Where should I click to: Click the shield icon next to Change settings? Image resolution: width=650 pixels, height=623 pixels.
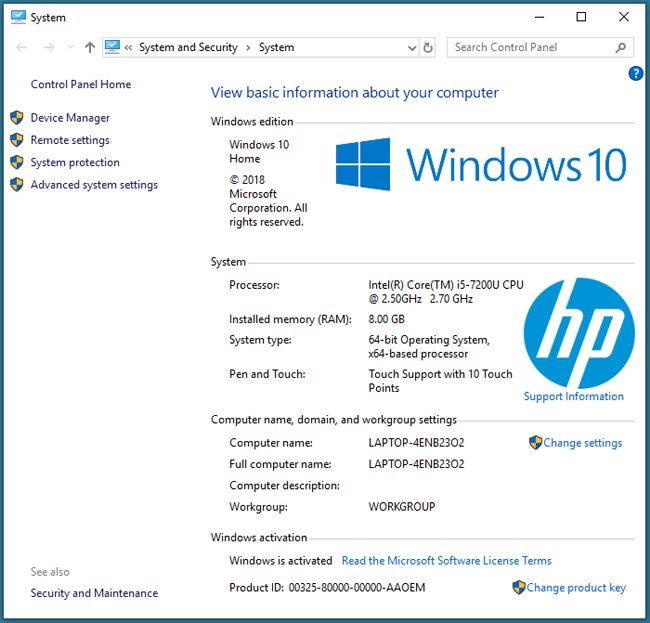535,442
